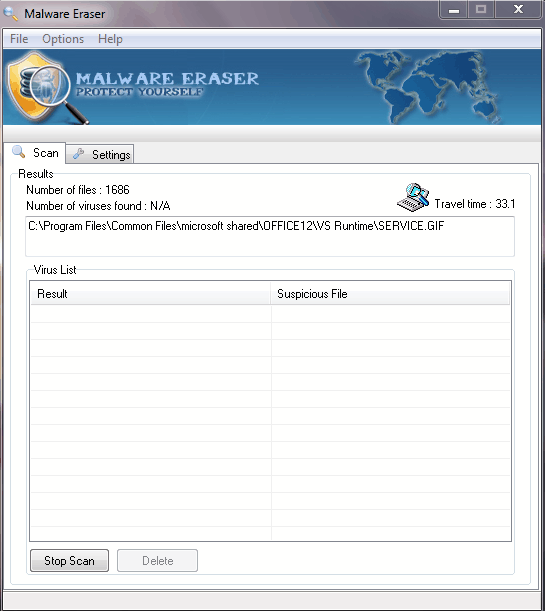Close the Malware Eraser window

click(519, 9)
